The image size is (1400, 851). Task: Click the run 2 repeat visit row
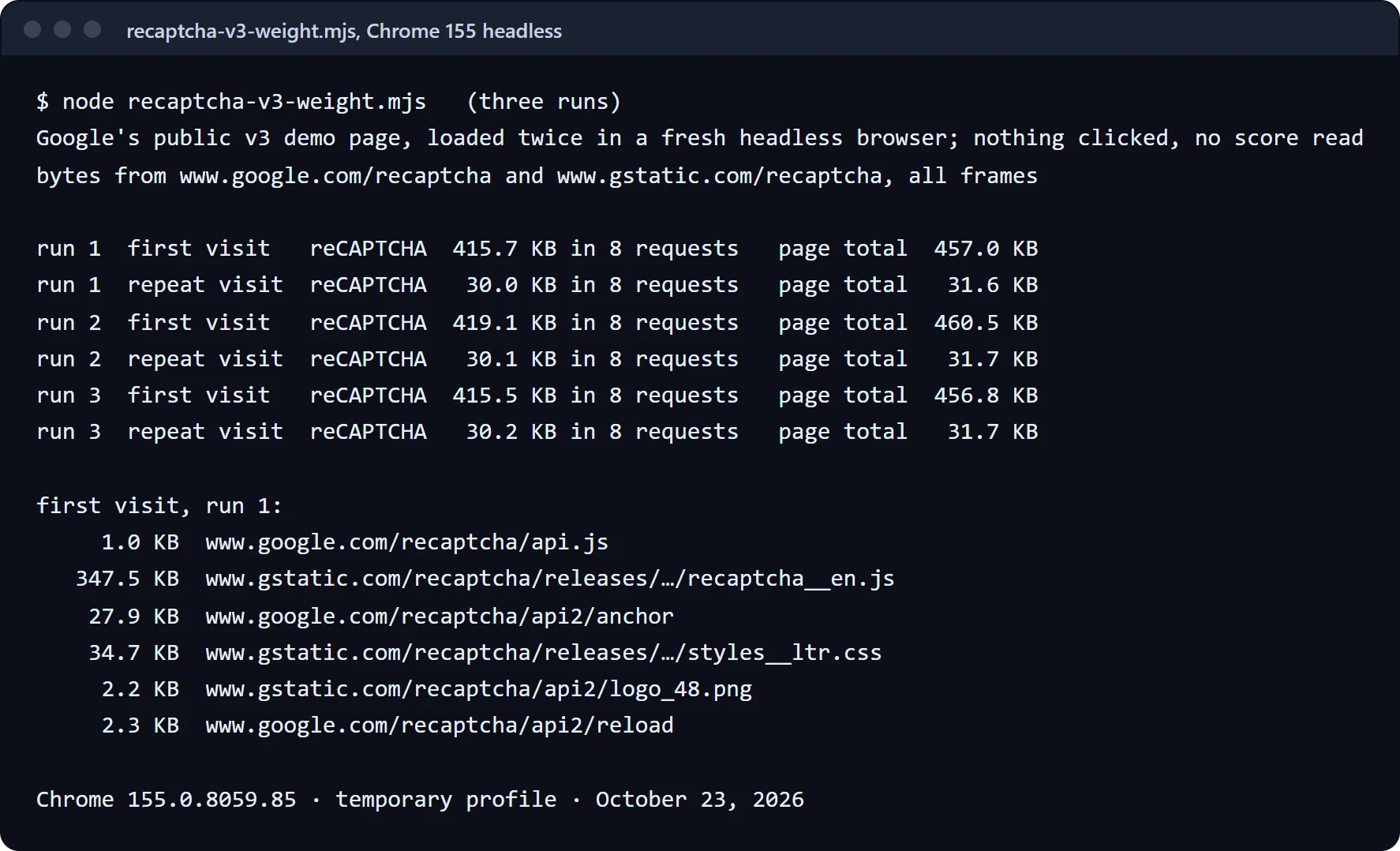click(537, 358)
